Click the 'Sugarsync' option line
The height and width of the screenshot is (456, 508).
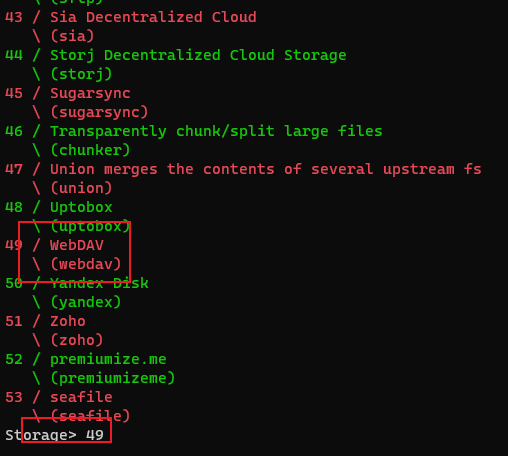click(x=68, y=93)
